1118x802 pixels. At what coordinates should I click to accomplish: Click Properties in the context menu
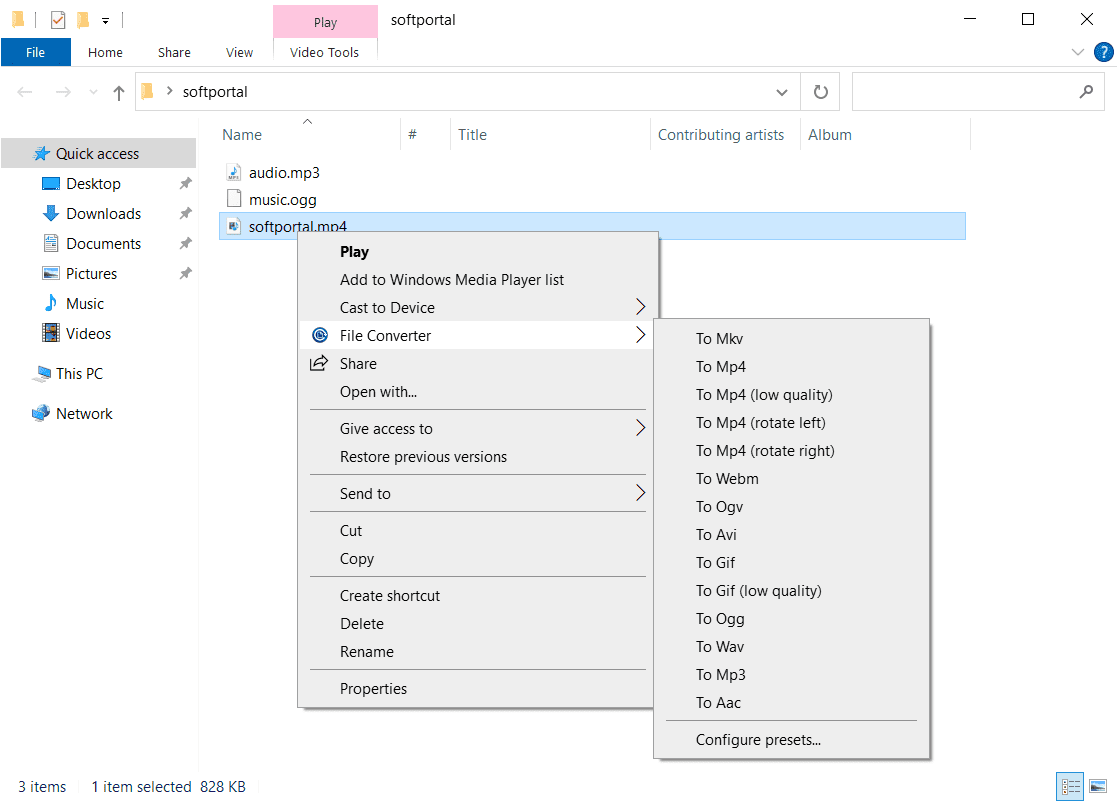click(x=373, y=689)
